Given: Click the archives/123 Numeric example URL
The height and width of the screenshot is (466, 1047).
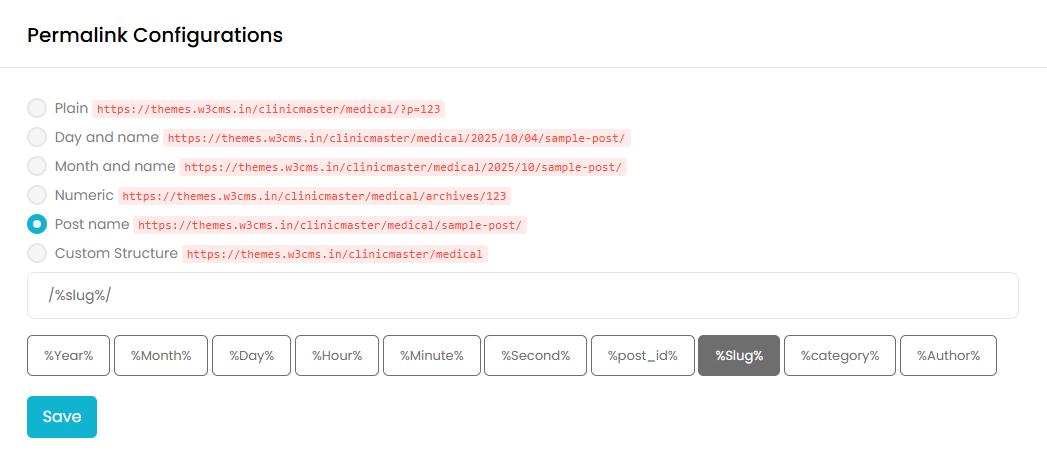Looking at the screenshot, I should click(x=315, y=196).
